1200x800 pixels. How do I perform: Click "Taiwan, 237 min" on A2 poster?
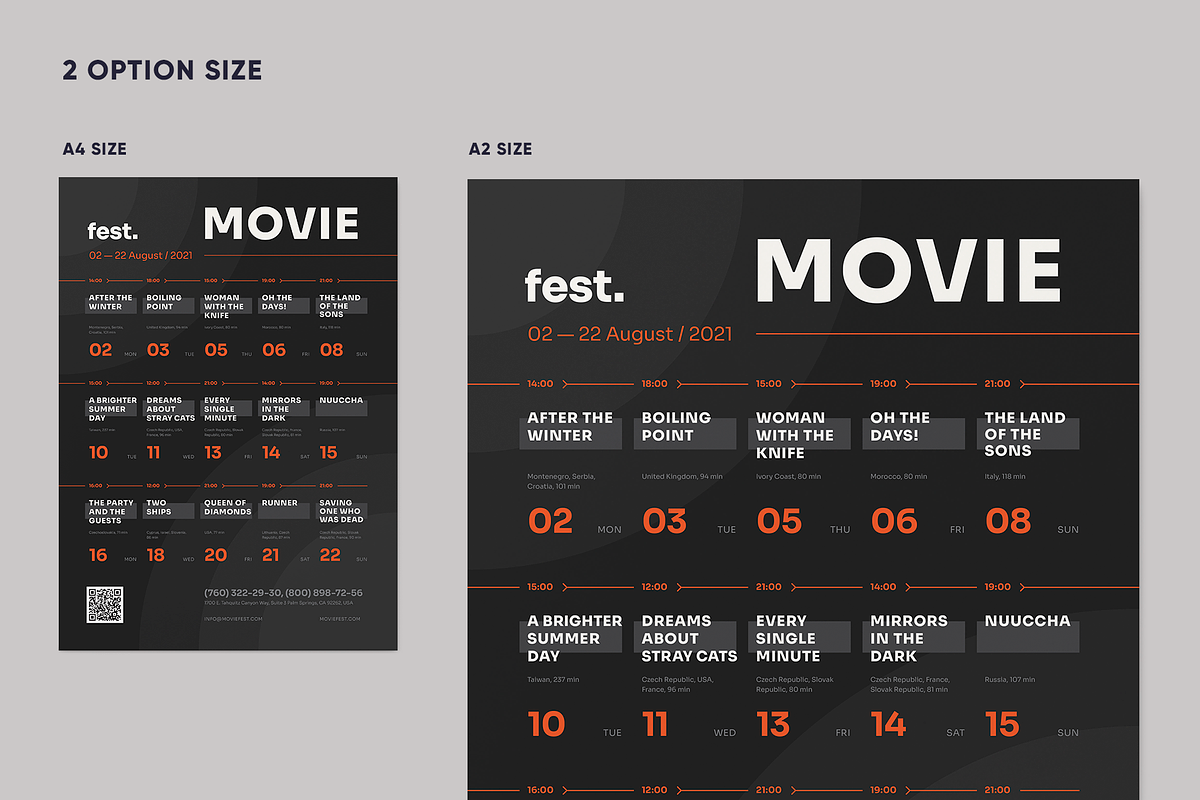click(x=553, y=680)
